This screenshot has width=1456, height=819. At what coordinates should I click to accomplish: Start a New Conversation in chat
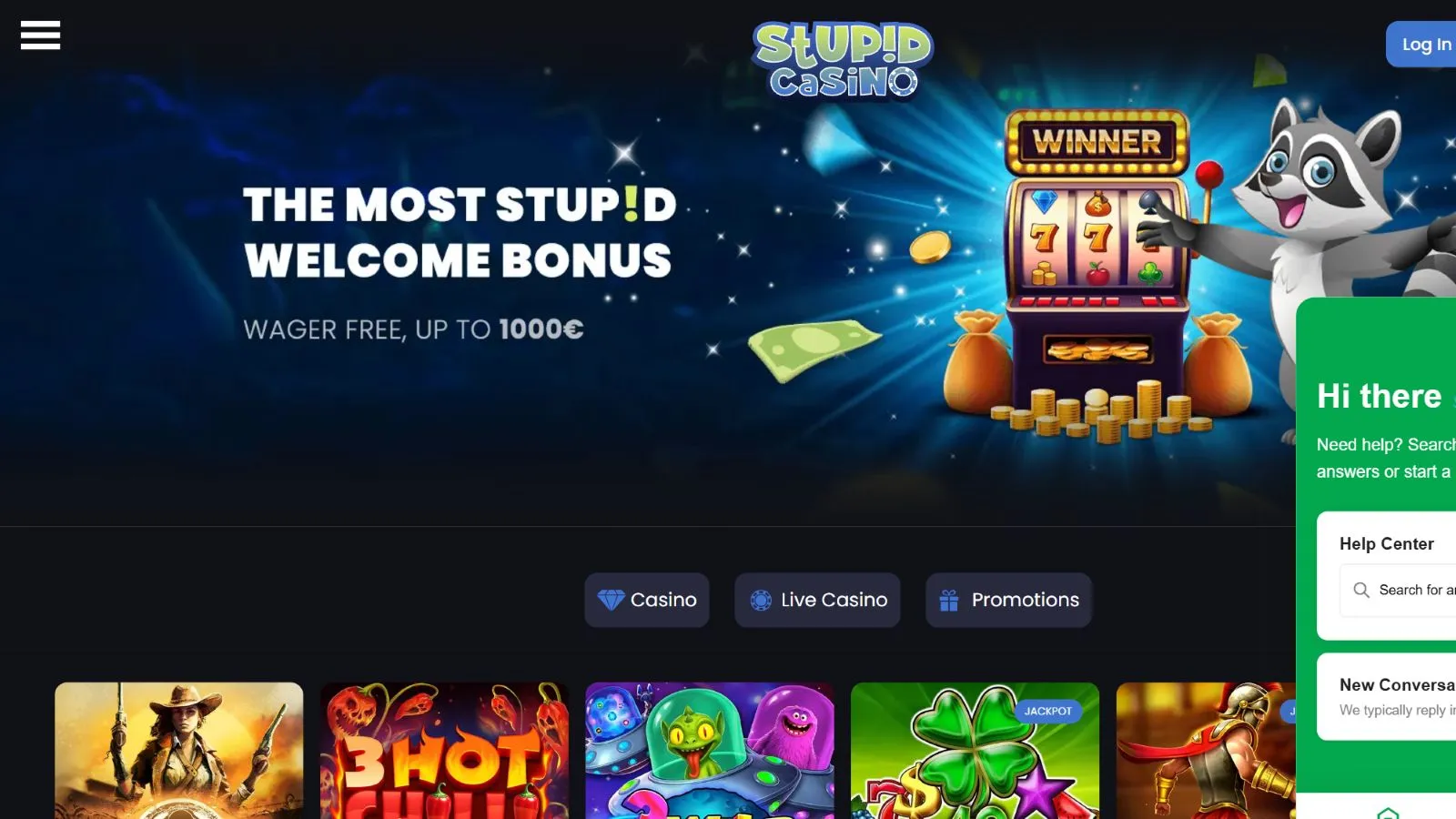point(1387,696)
